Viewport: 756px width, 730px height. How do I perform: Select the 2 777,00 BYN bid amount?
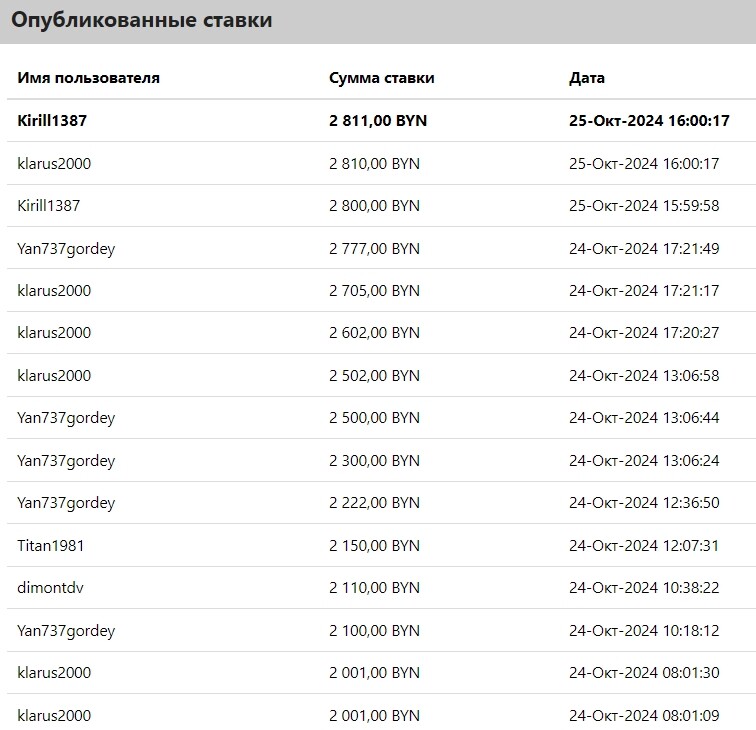[x=374, y=248]
